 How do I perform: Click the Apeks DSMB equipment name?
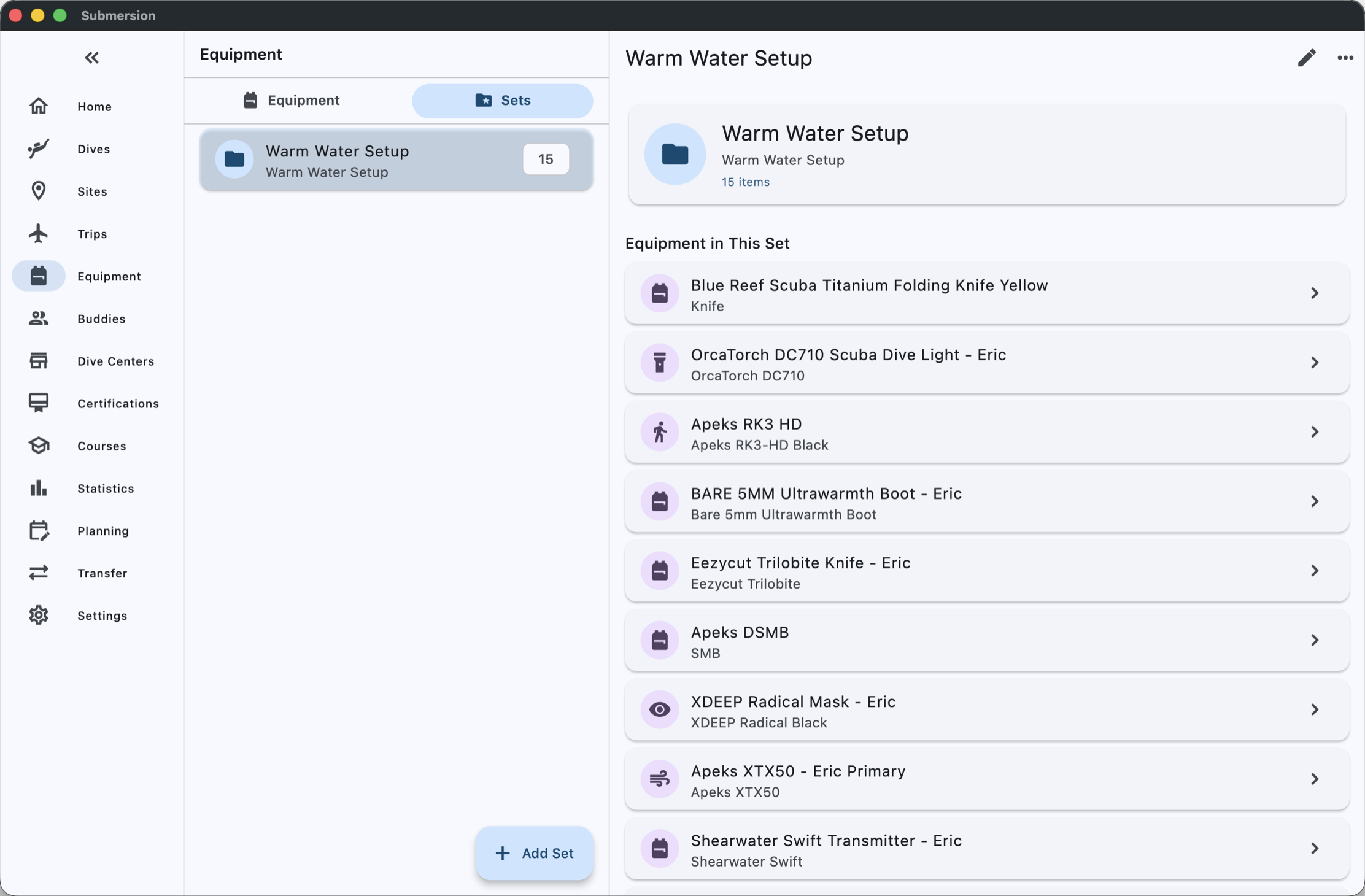740,632
